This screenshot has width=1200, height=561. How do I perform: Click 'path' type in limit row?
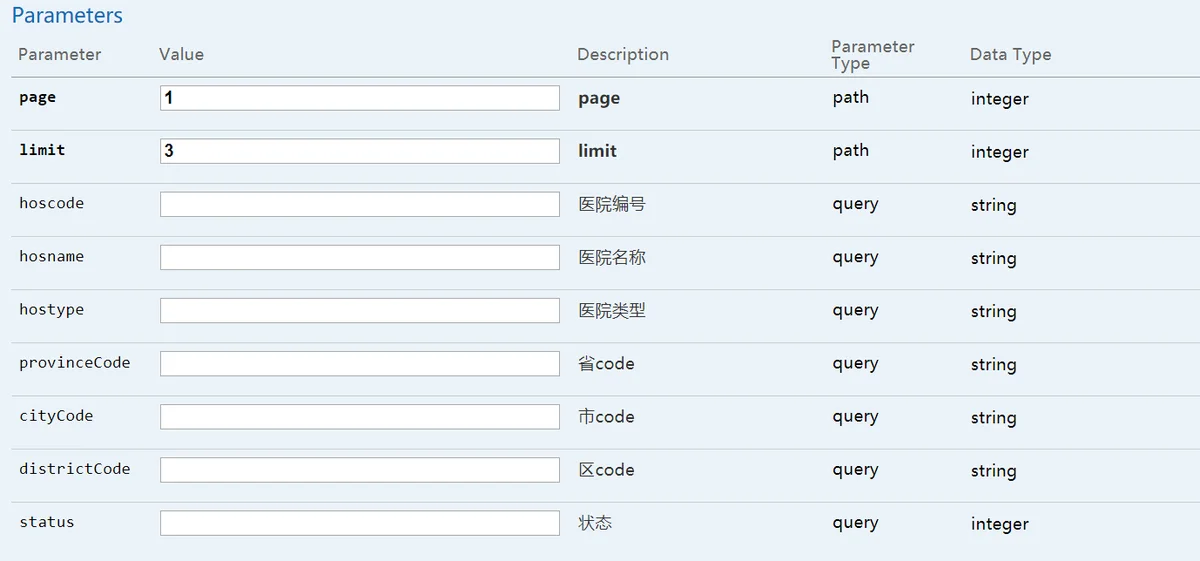click(850, 150)
